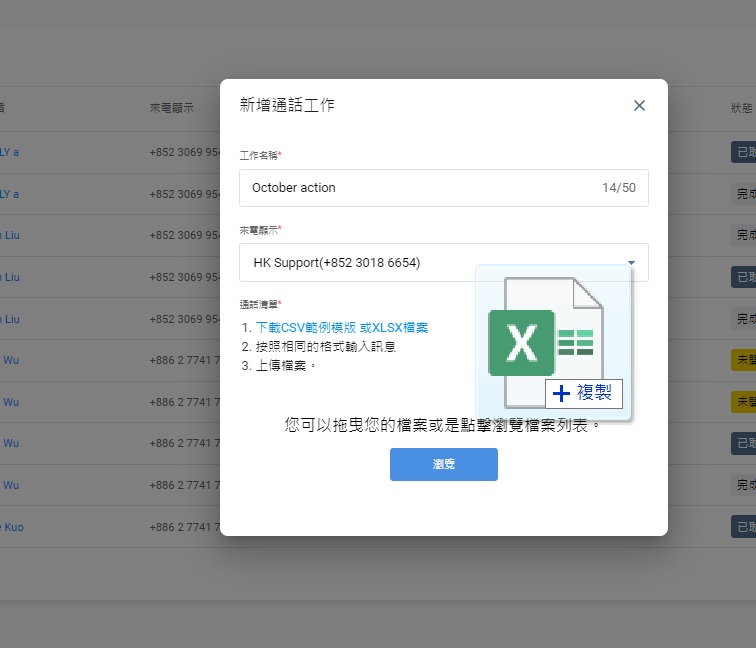
Task: Close the 新增通話工作 dialog
Action: tap(639, 106)
